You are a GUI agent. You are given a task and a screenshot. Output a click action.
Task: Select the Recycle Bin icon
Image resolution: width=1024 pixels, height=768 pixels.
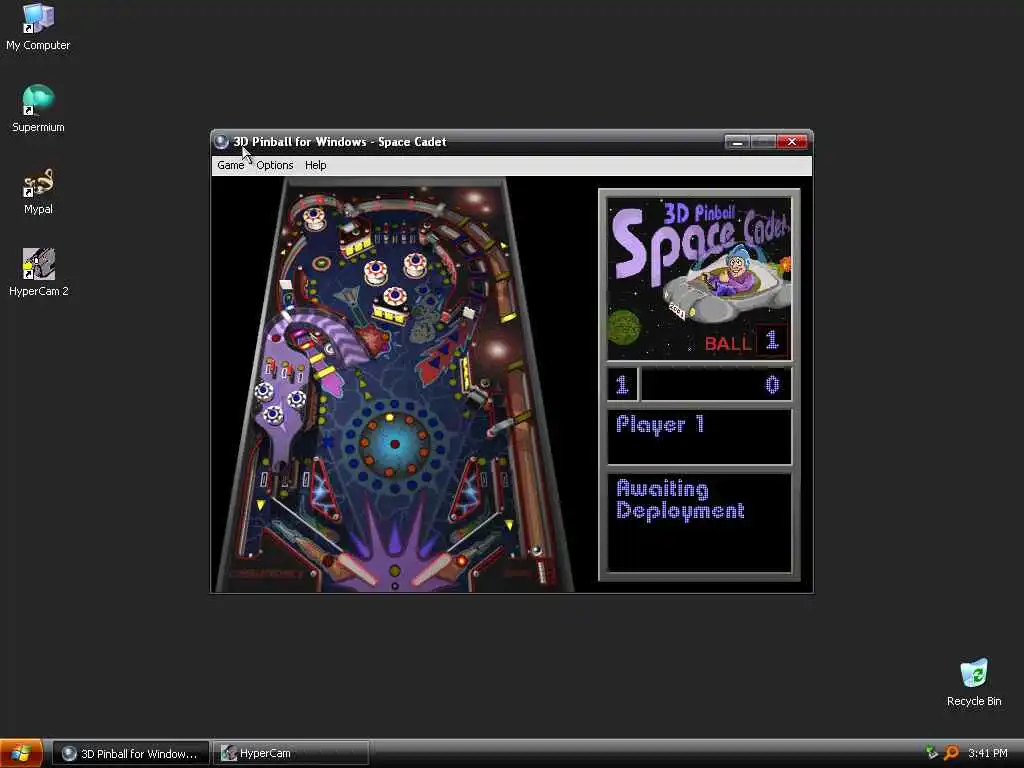[974, 682]
